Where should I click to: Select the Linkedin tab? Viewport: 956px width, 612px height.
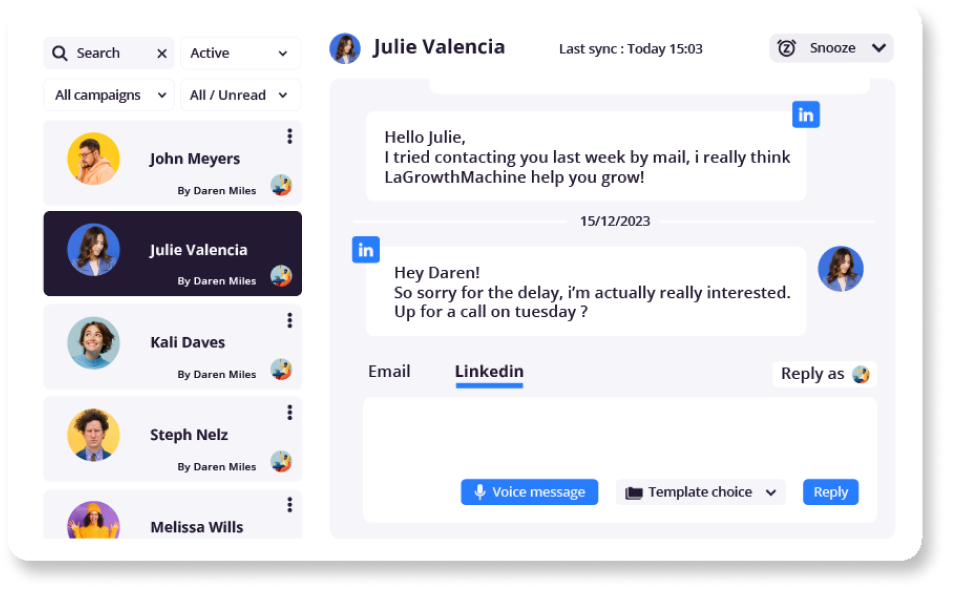(x=489, y=372)
